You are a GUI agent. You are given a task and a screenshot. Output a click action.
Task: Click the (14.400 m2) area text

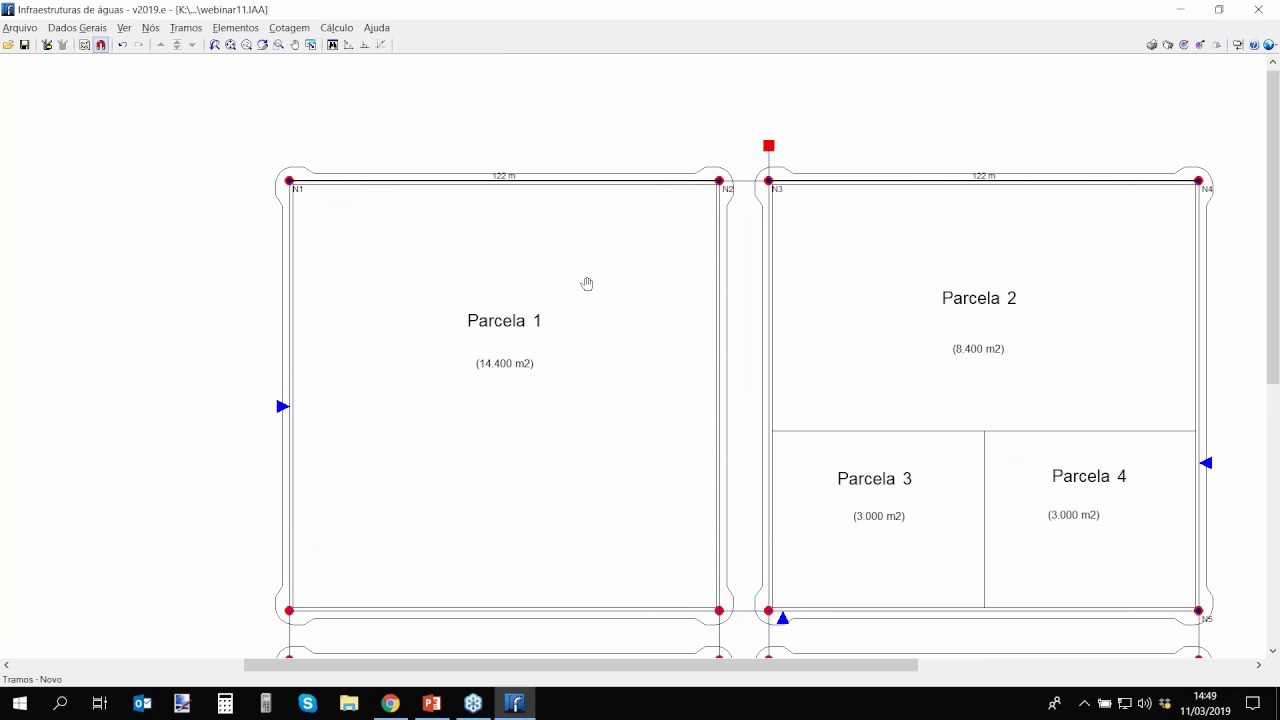505,364
